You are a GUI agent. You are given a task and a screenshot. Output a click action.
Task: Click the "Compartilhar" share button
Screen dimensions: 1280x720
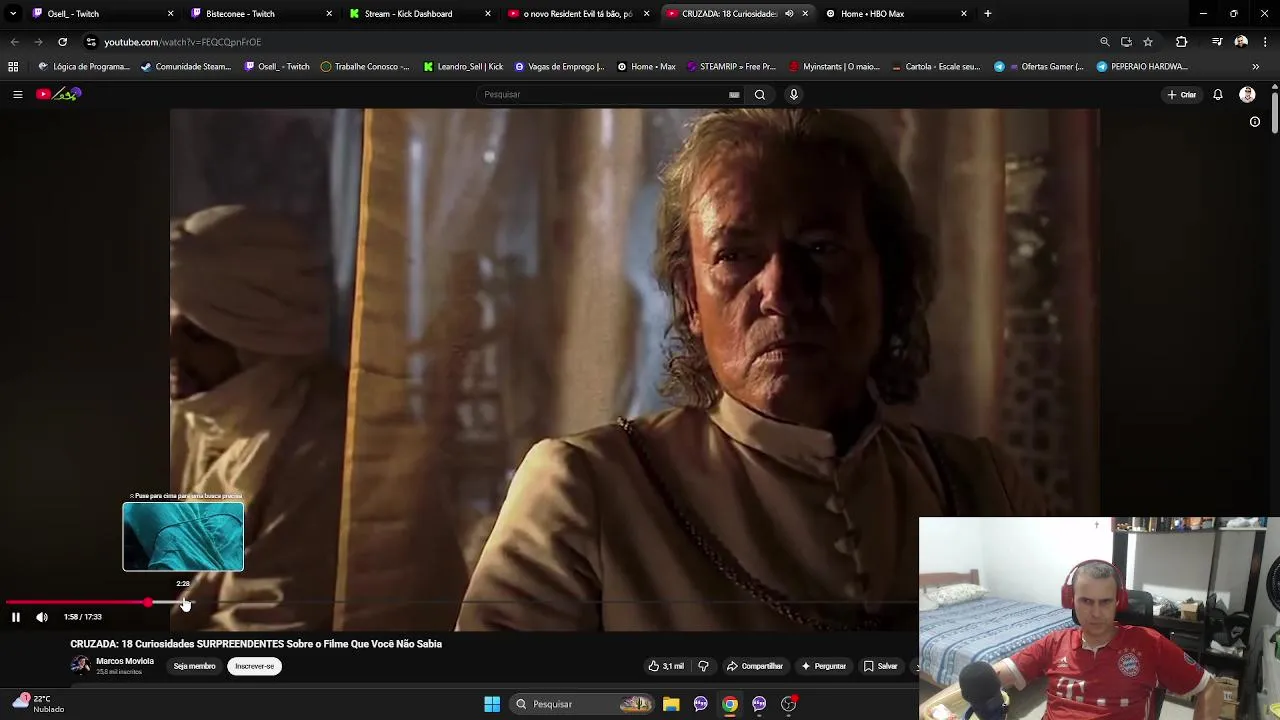point(755,666)
